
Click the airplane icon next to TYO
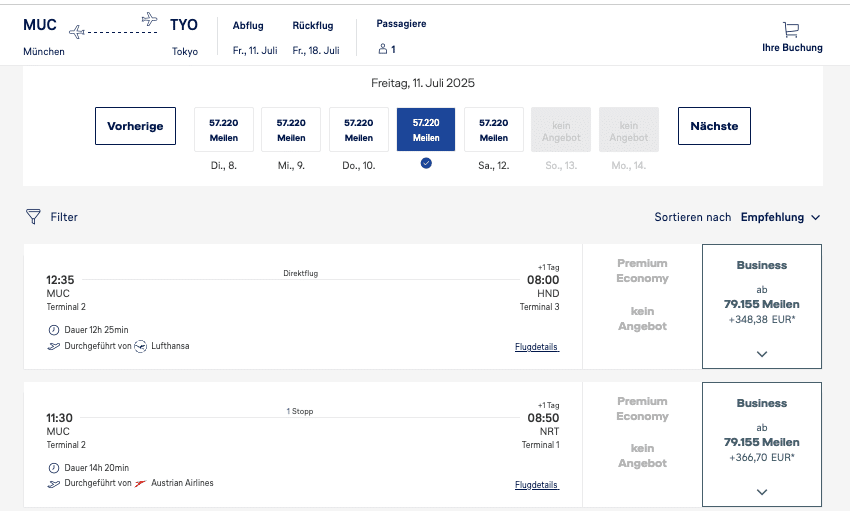point(150,19)
